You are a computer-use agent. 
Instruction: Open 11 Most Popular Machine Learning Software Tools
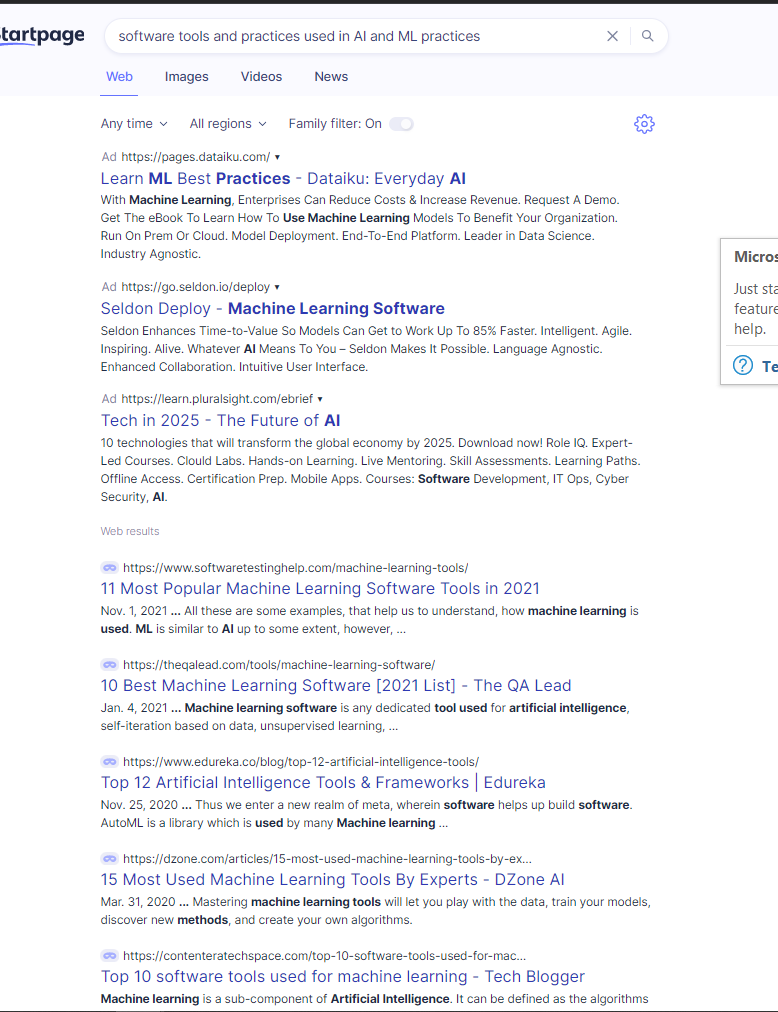tap(320, 589)
